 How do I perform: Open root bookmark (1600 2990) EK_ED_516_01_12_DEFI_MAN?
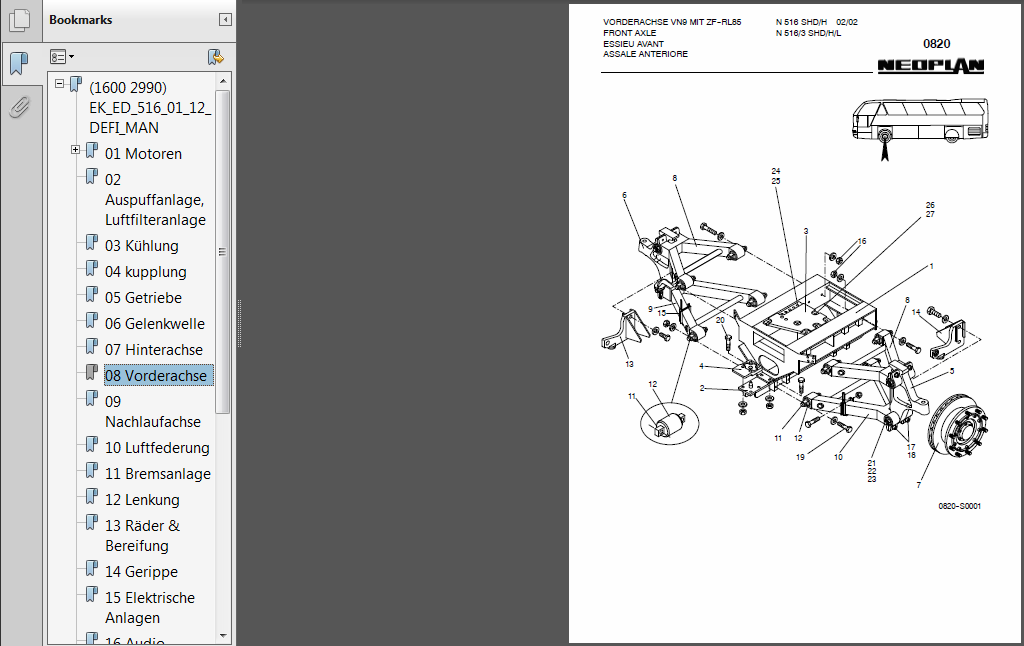pyautogui.click(x=150, y=107)
